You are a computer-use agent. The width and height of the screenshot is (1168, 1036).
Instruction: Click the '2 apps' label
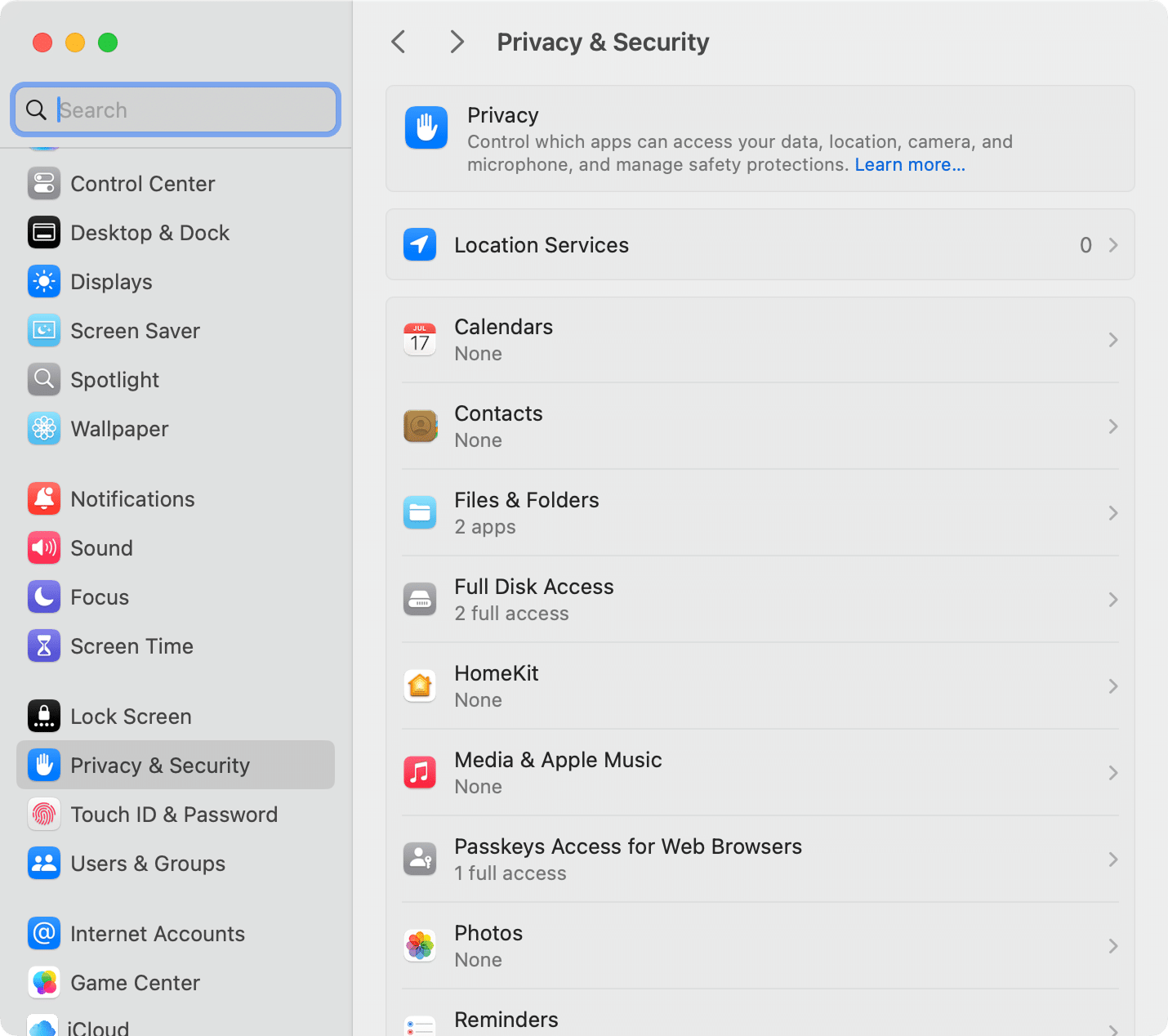[485, 527]
